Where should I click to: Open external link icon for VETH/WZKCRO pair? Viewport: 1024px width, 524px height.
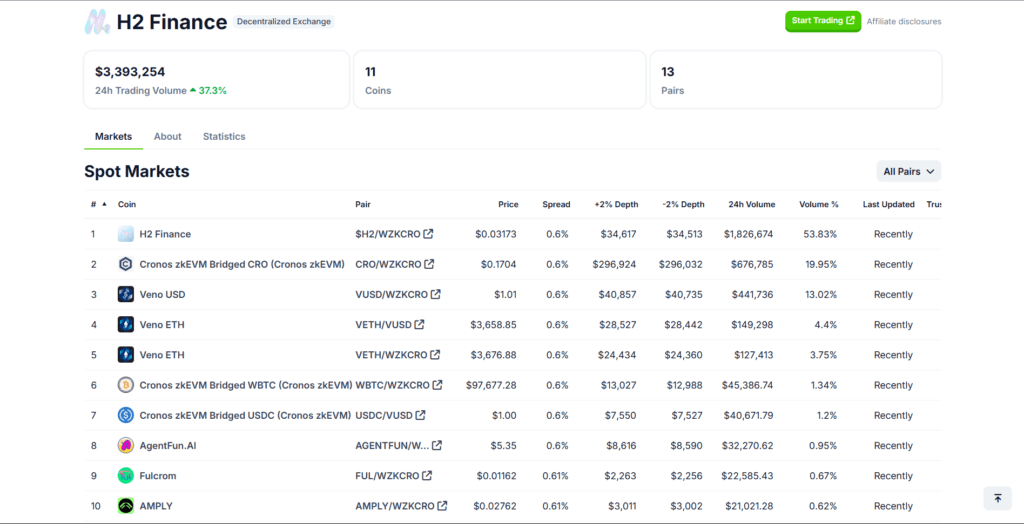[x=435, y=355]
